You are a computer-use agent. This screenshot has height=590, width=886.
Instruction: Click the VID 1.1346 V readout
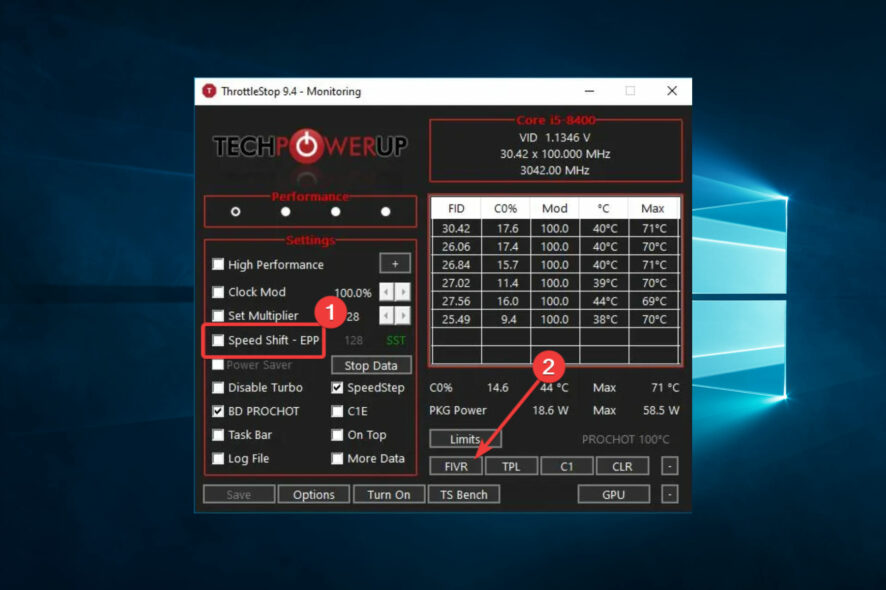point(555,138)
